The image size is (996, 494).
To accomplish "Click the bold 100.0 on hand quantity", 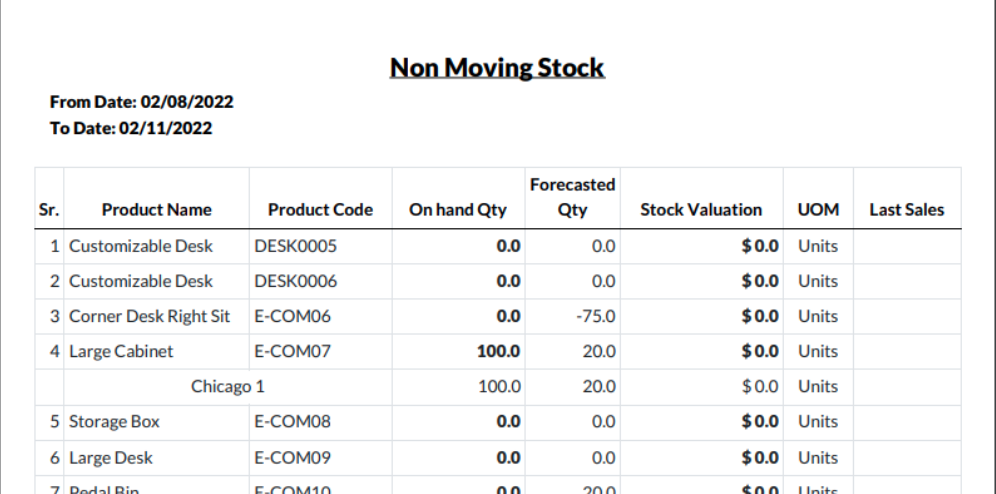I will pos(501,351).
